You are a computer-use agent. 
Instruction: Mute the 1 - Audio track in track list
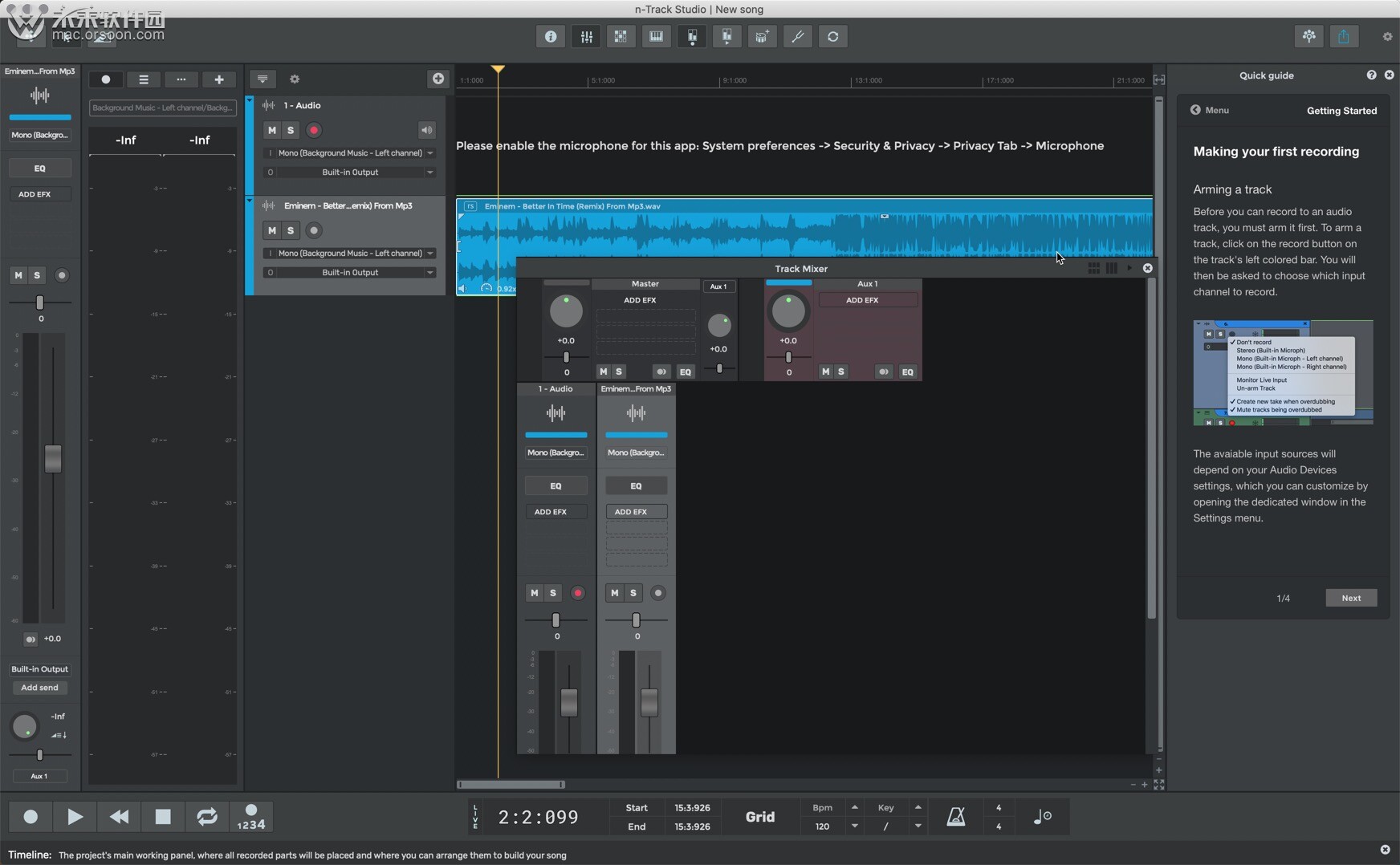point(272,130)
